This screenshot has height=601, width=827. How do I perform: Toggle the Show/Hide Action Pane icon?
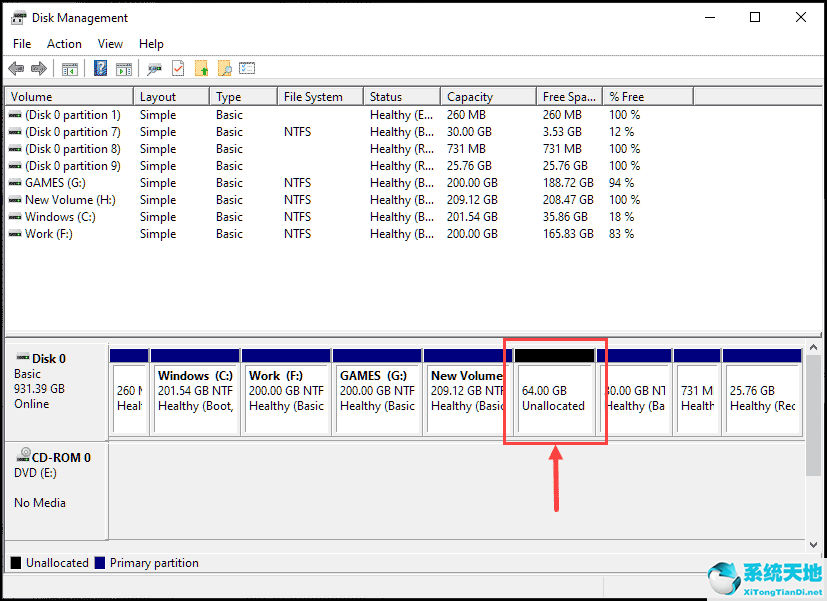point(124,68)
